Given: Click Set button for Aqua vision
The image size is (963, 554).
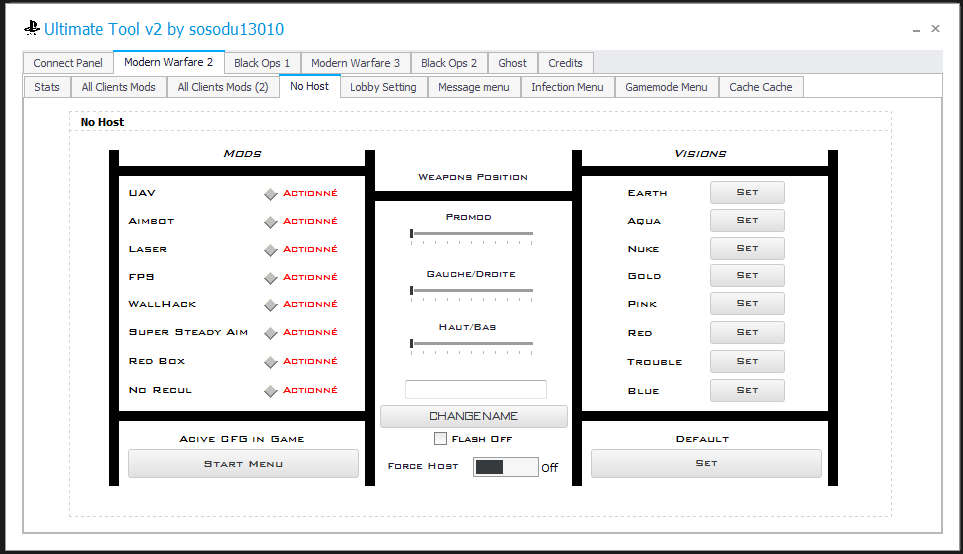Looking at the screenshot, I should click(x=747, y=220).
